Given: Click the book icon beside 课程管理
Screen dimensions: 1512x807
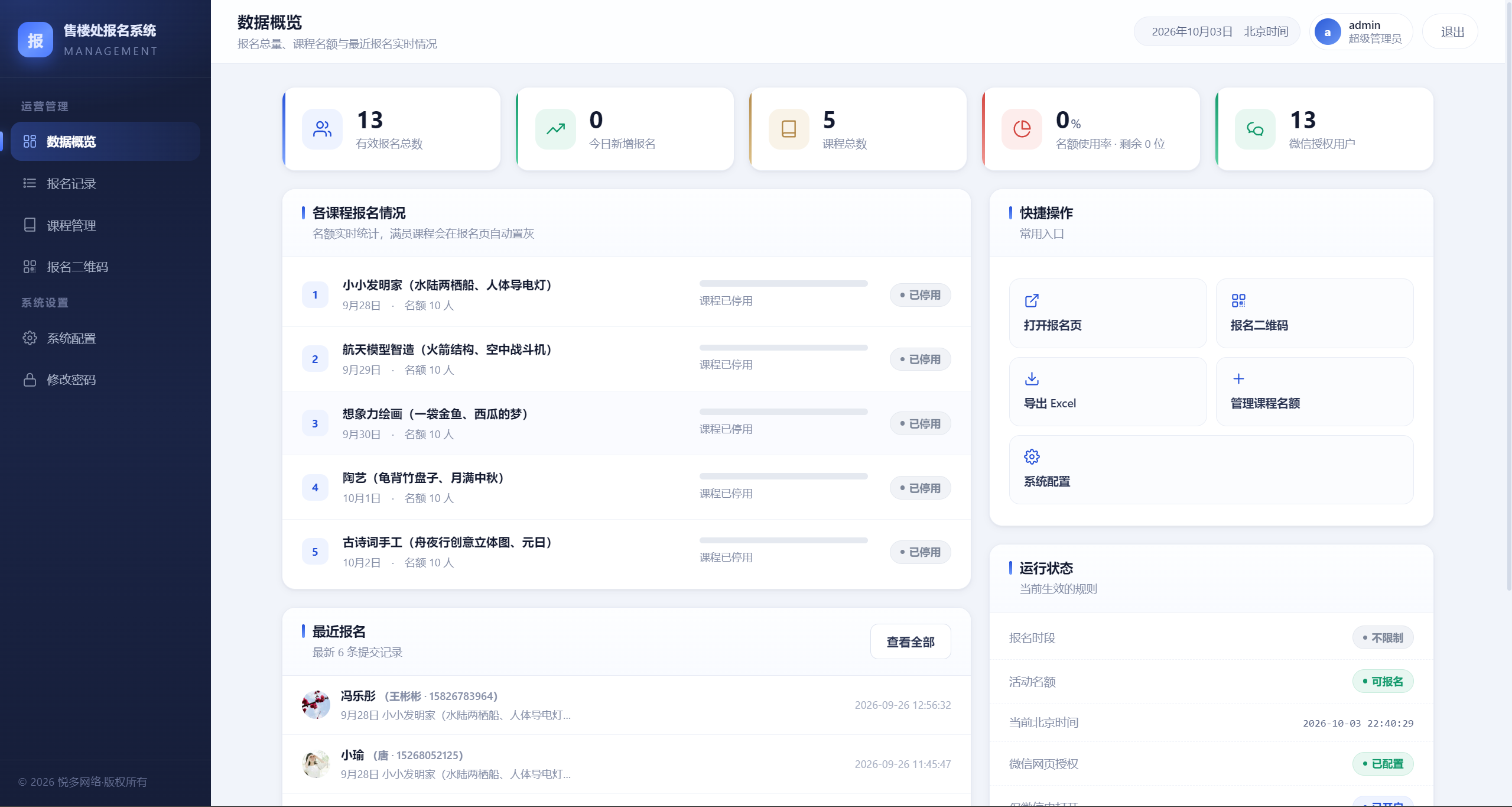Looking at the screenshot, I should click(x=30, y=225).
